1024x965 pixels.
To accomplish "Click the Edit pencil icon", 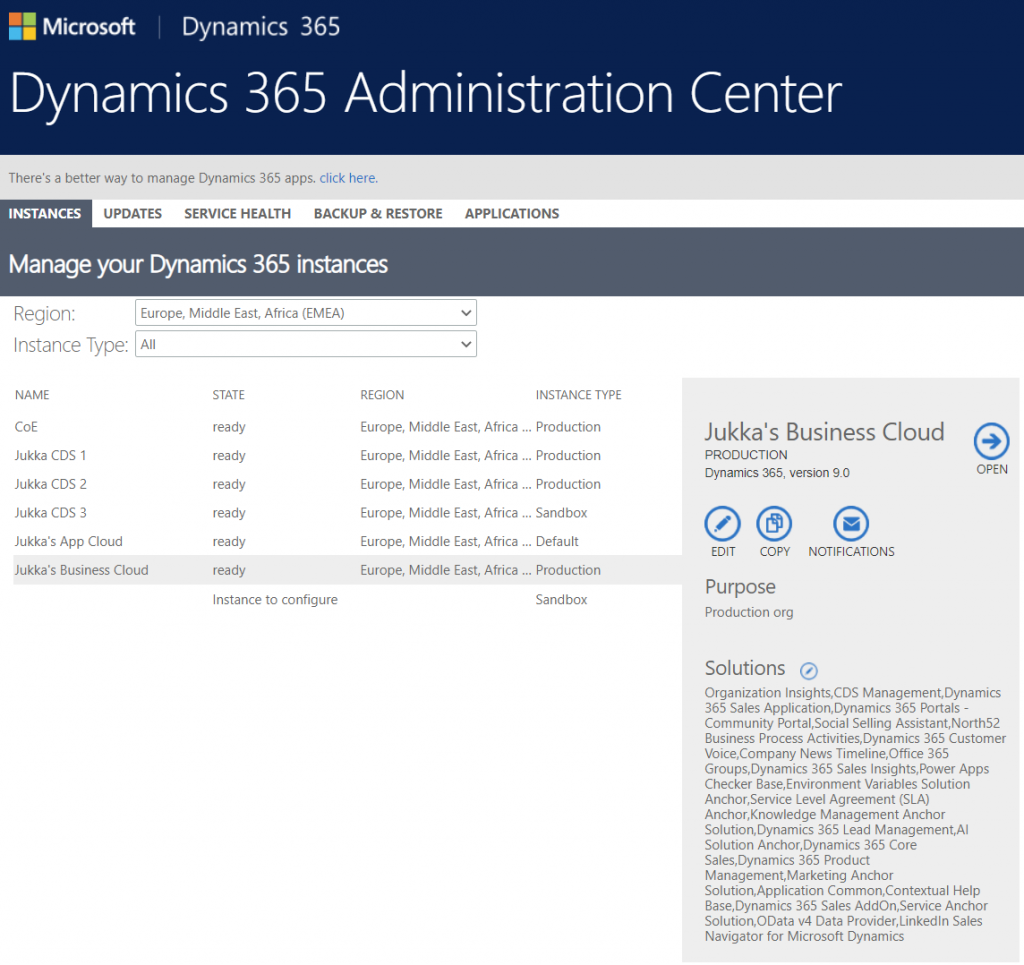I will pos(722,524).
